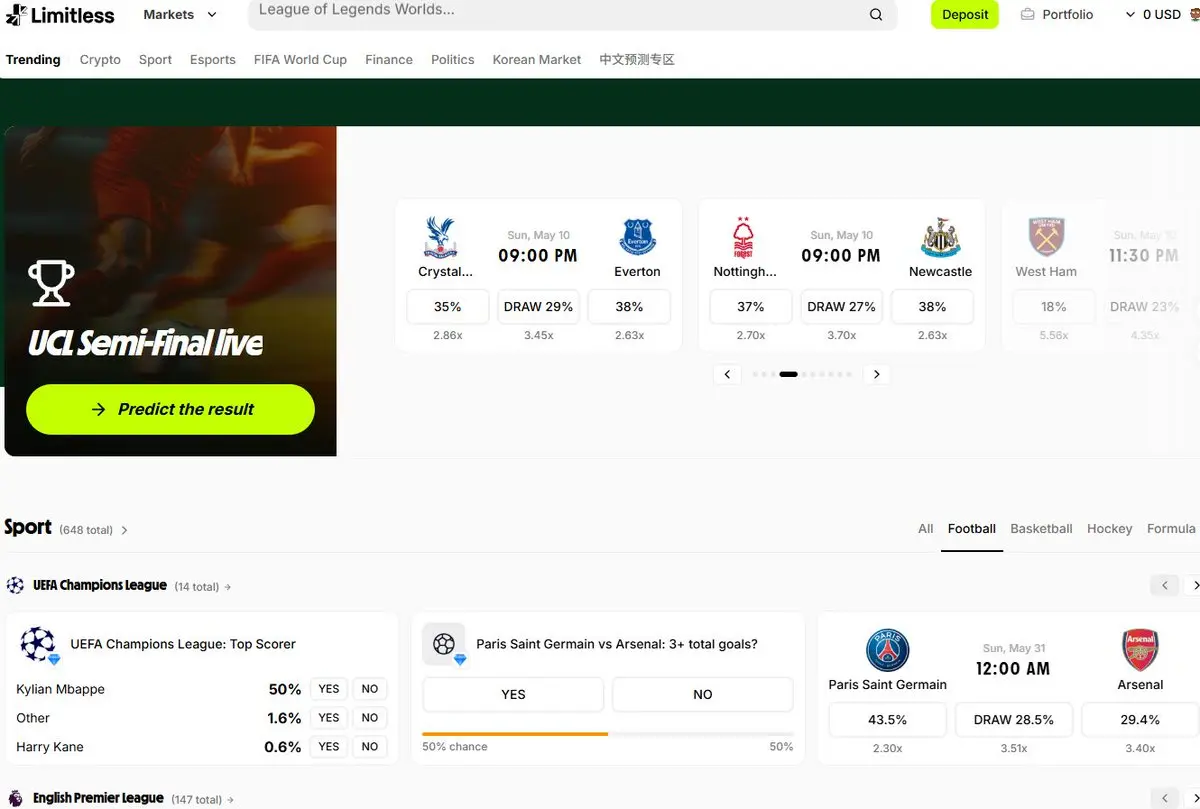1200x809 pixels.
Task: Click the user avatar icon
Action: (1194, 15)
